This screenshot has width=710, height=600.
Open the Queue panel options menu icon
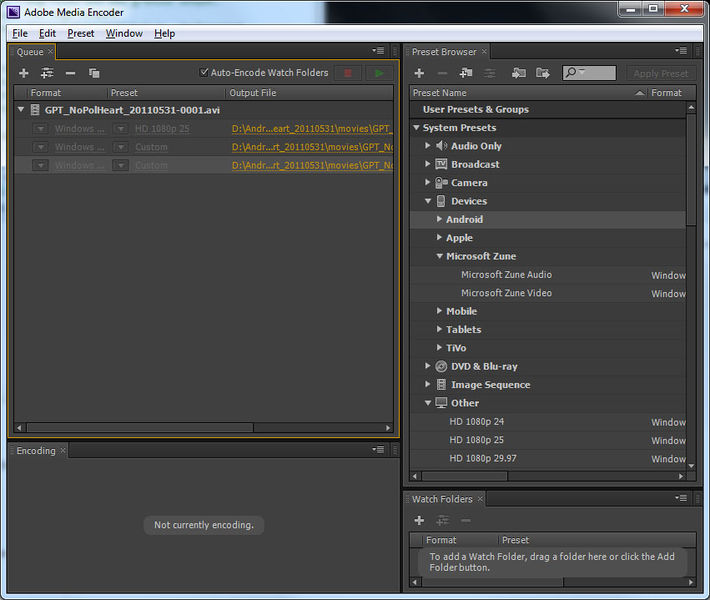(x=378, y=51)
